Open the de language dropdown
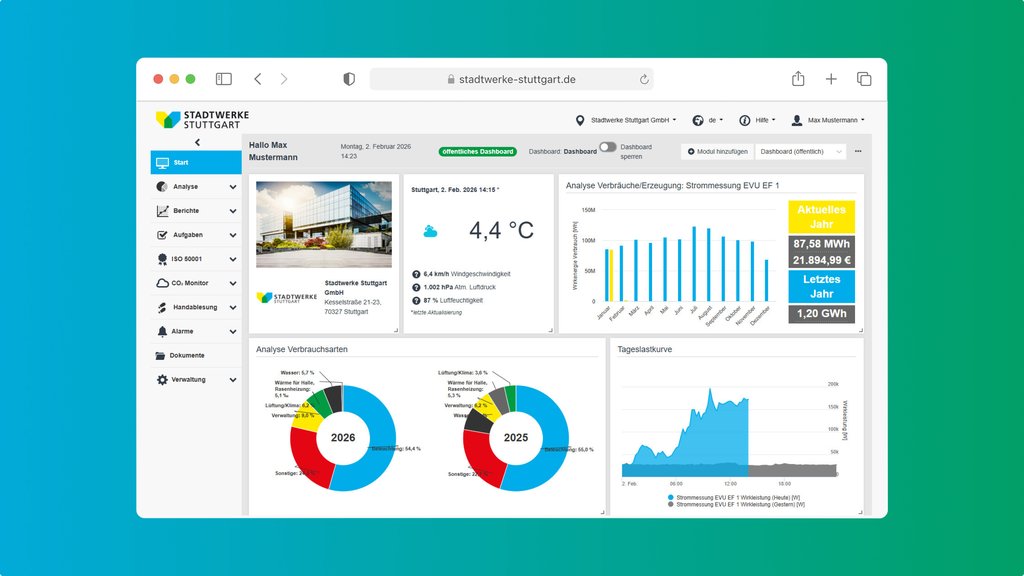The image size is (1024, 576). pos(716,120)
